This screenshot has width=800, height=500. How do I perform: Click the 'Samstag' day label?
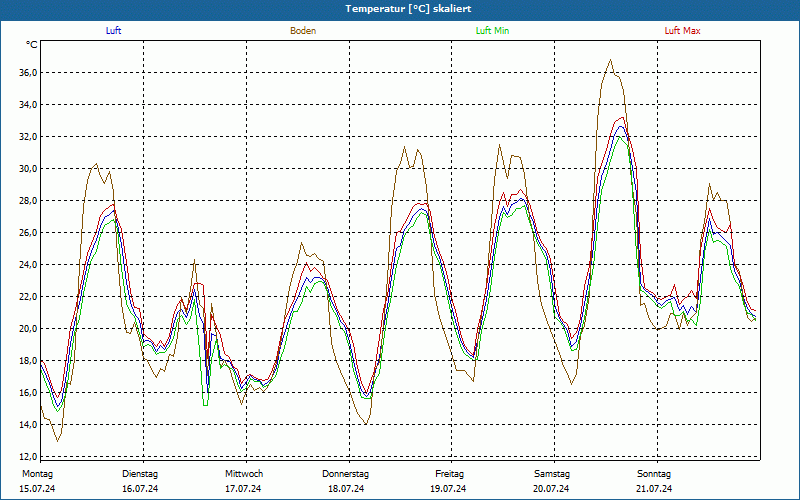pyautogui.click(x=552, y=474)
